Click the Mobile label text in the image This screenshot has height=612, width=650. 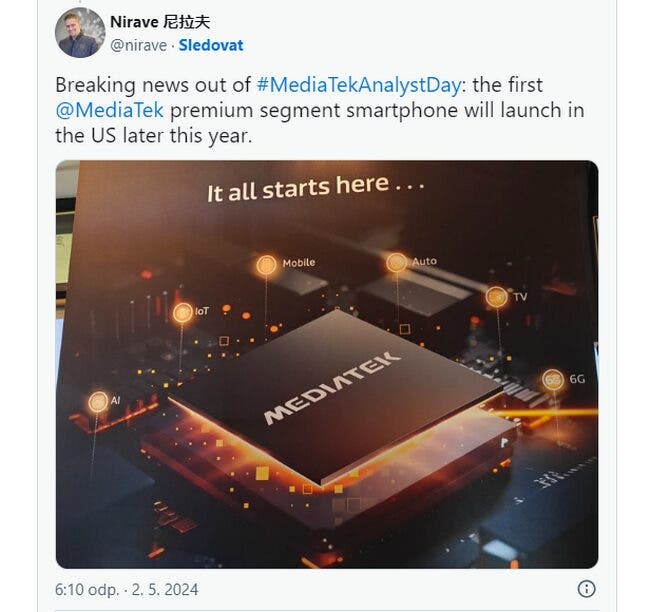point(299,262)
